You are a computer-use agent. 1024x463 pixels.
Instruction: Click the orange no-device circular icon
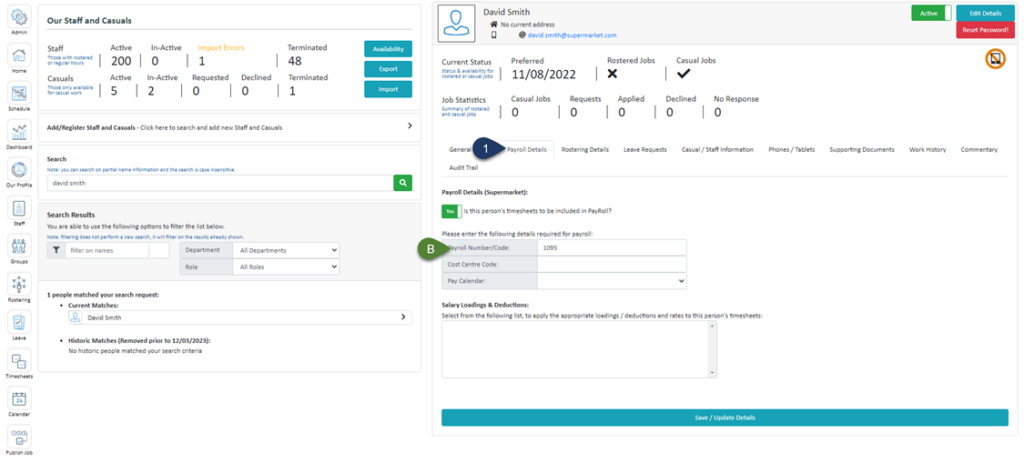click(995, 59)
